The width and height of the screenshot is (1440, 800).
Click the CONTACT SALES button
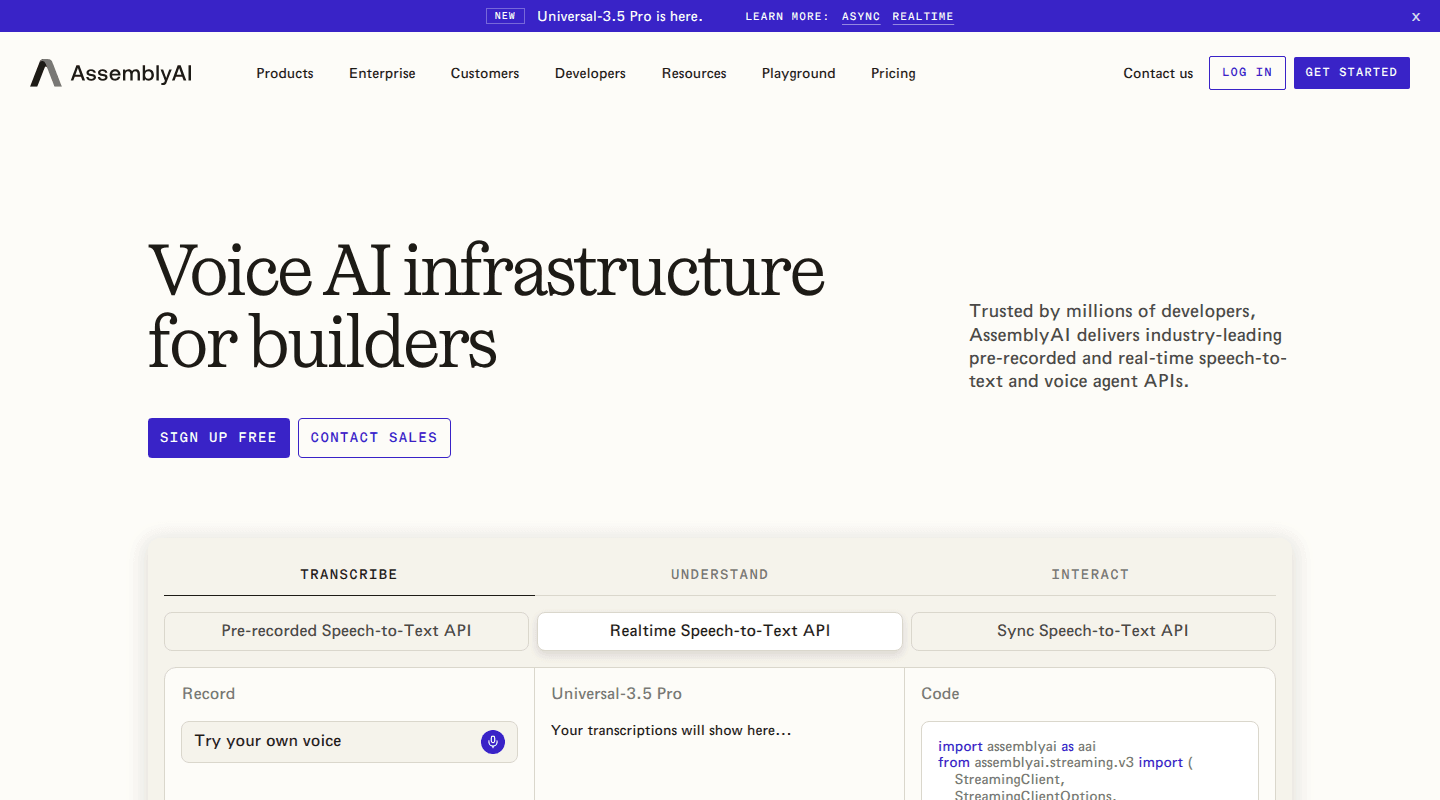pyautogui.click(x=374, y=438)
